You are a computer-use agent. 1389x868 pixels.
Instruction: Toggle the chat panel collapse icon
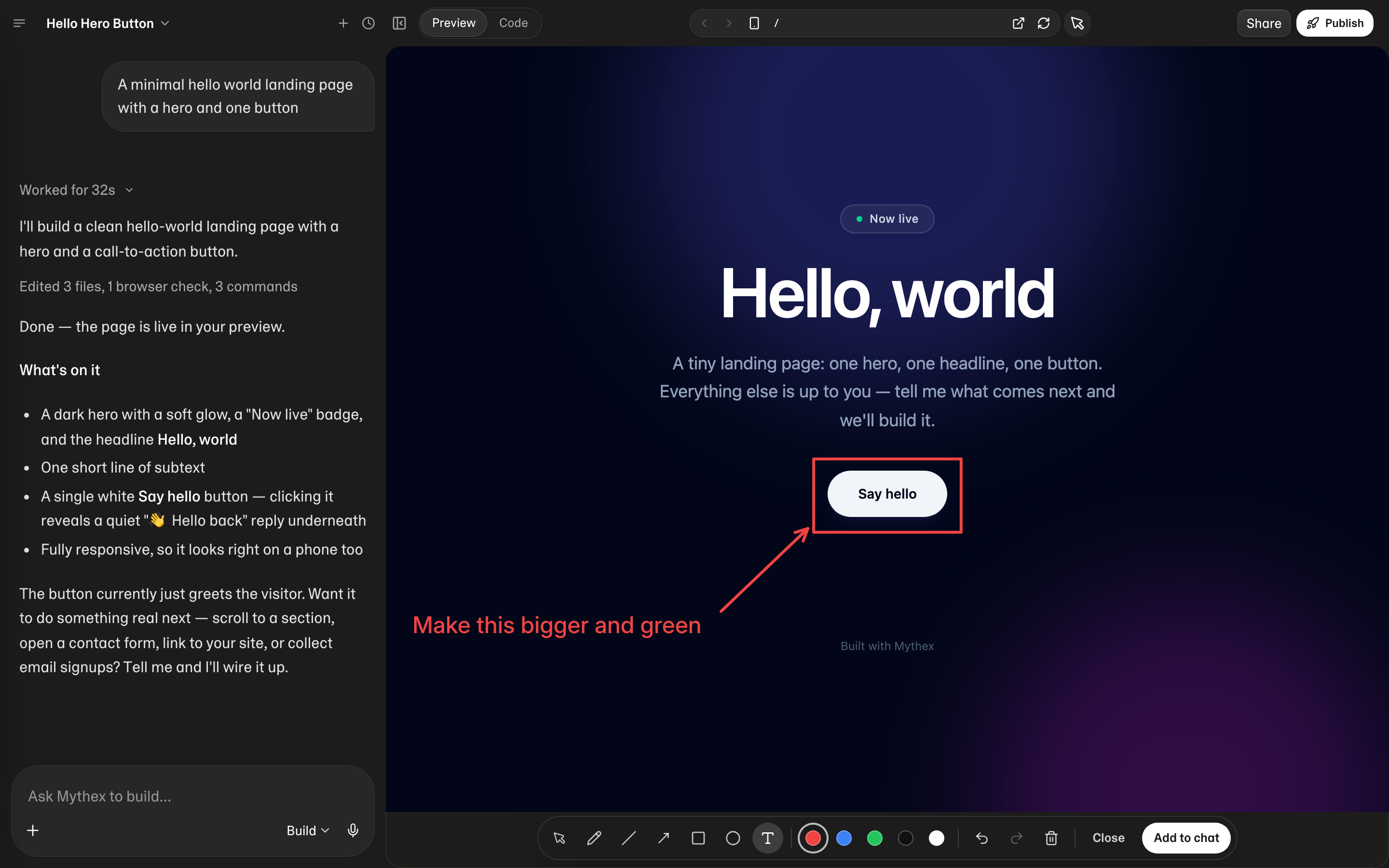click(x=399, y=23)
